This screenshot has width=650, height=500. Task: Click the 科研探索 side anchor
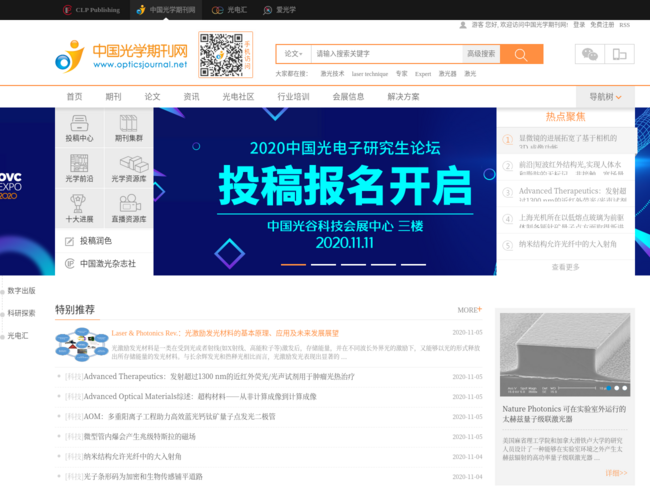point(21,313)
